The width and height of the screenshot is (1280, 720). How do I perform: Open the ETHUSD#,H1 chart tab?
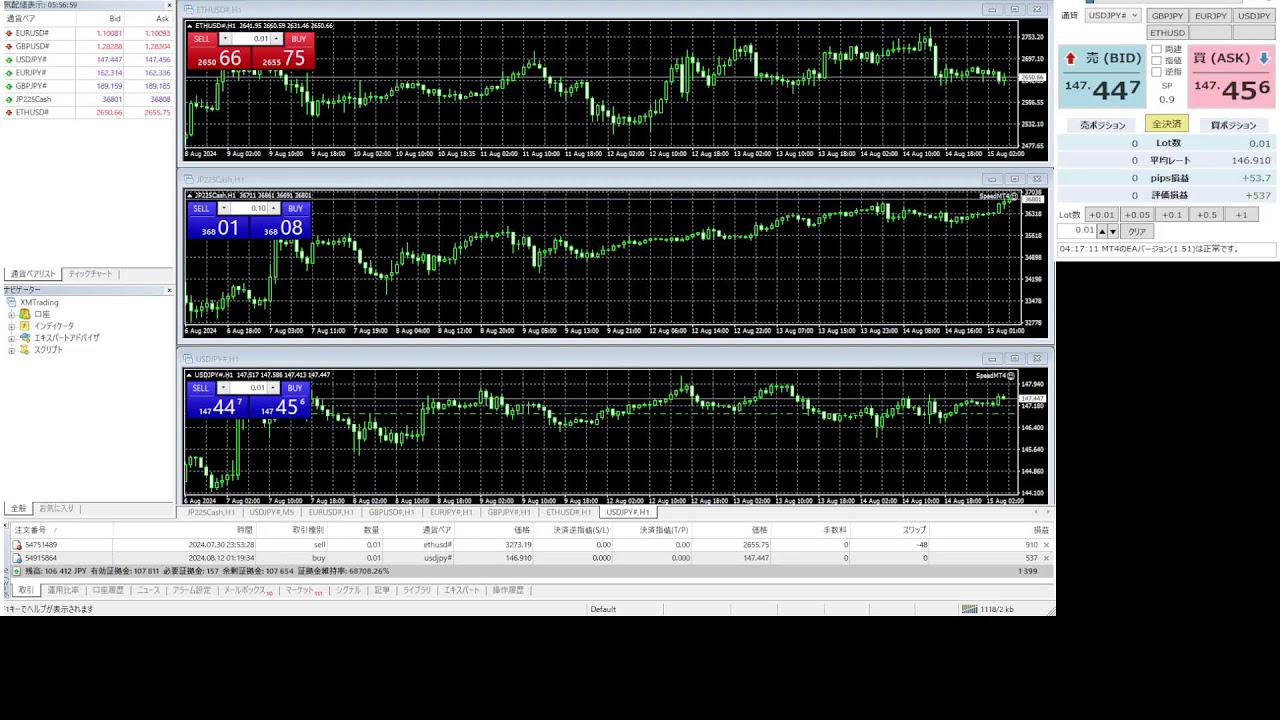click(x=568, y=512)
